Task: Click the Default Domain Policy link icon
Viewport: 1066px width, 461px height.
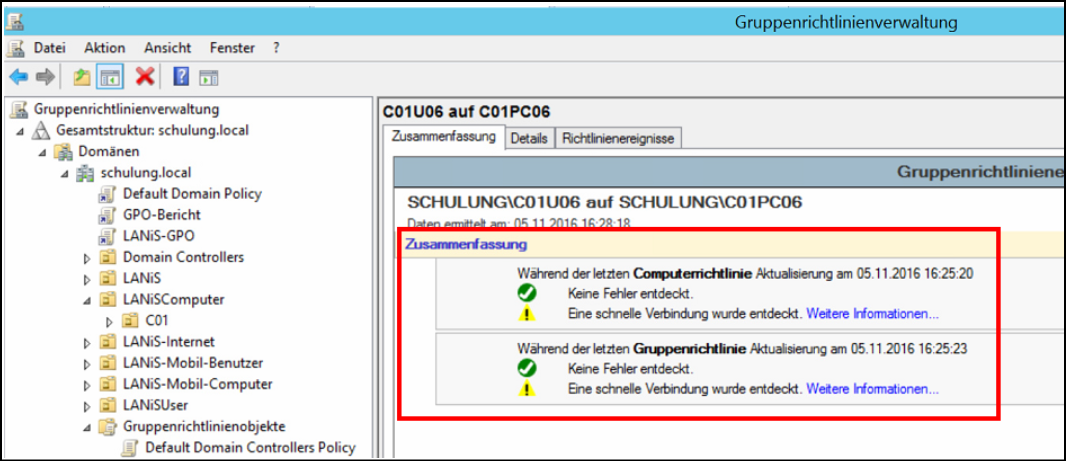Action: pos(107,194)
